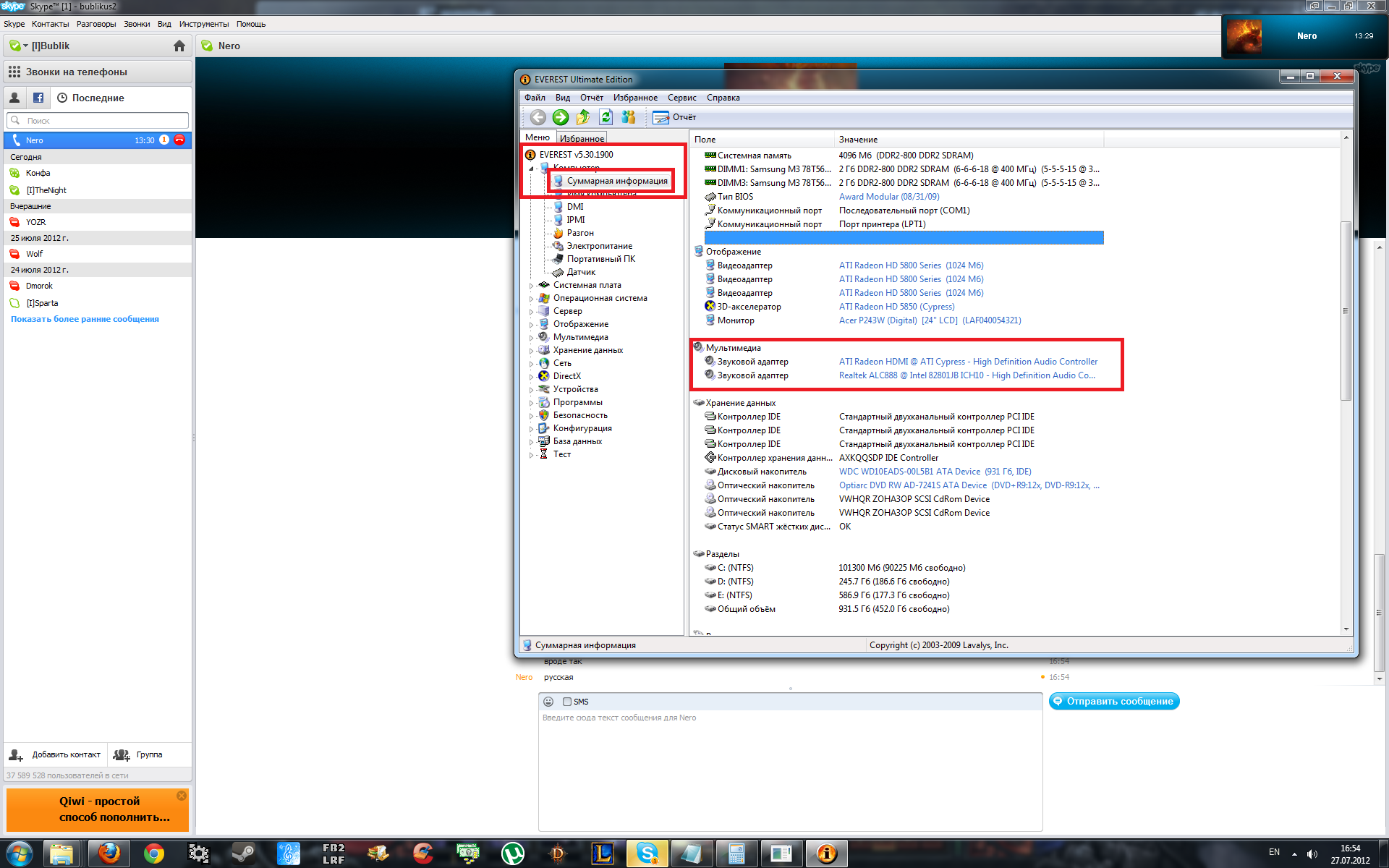
Task: Open emoticon picker in message box
Action: coord(548,702)
